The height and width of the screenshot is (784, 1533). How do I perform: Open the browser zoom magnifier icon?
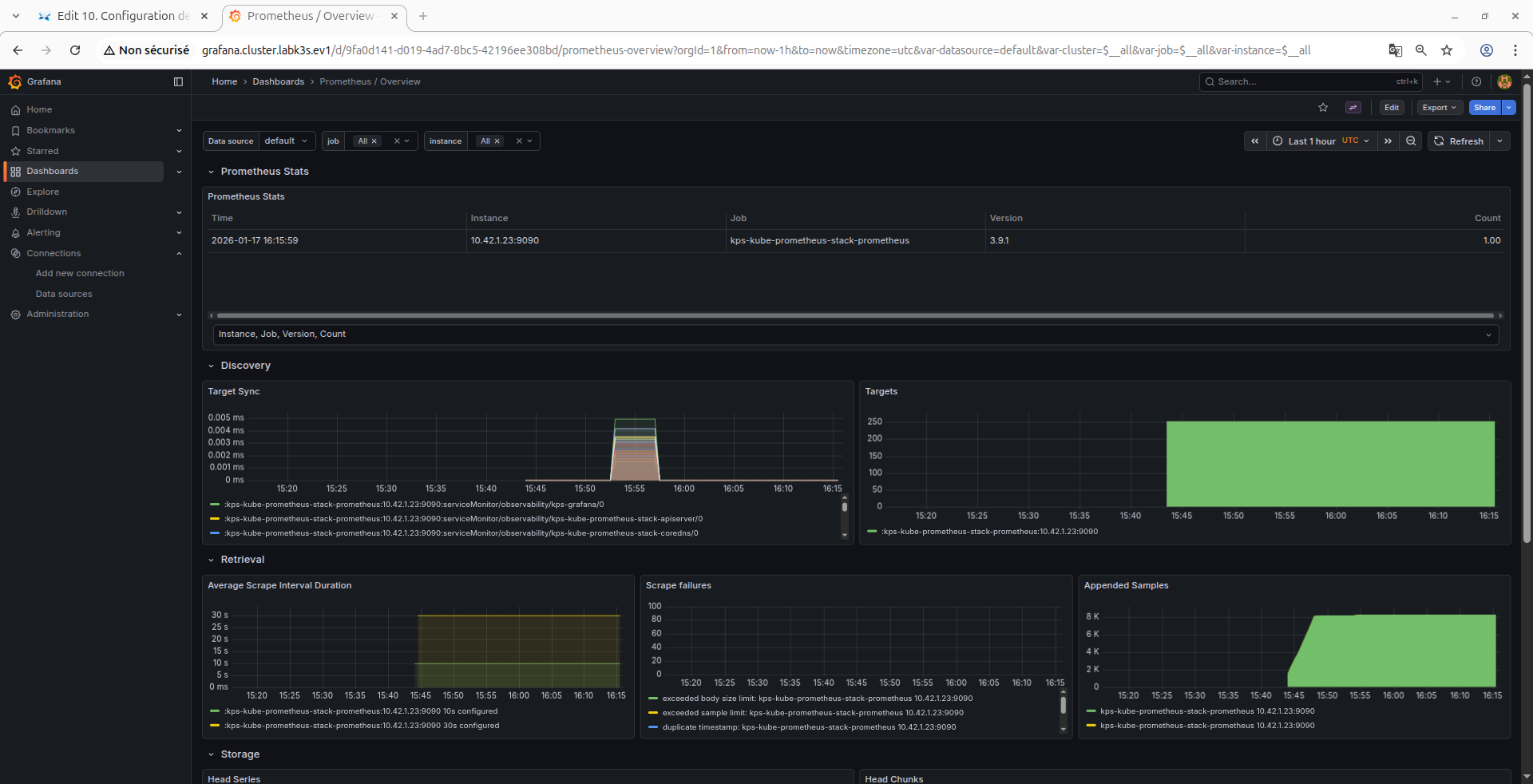(x=1421, y=50)
